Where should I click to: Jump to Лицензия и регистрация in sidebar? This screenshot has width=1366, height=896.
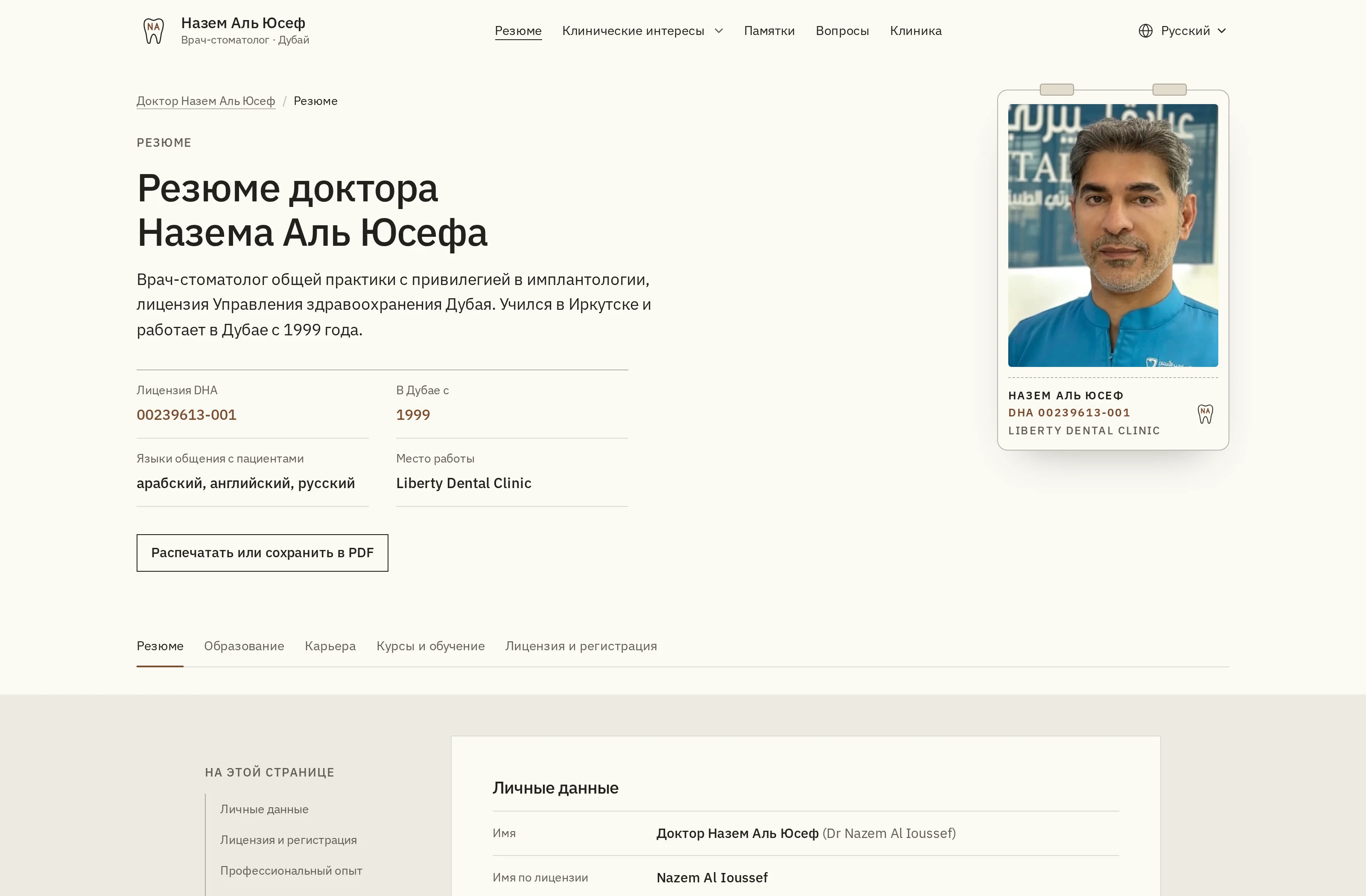pyautogui.click(x=288, y=840)
